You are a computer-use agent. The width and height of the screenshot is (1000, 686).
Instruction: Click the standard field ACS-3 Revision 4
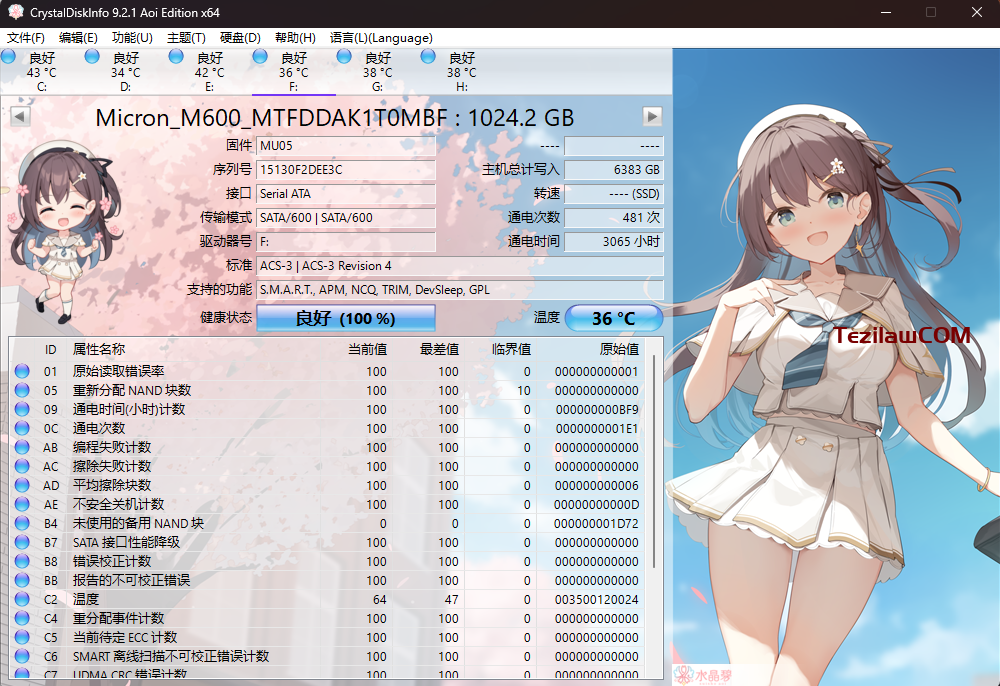click(x=460, y=266)
